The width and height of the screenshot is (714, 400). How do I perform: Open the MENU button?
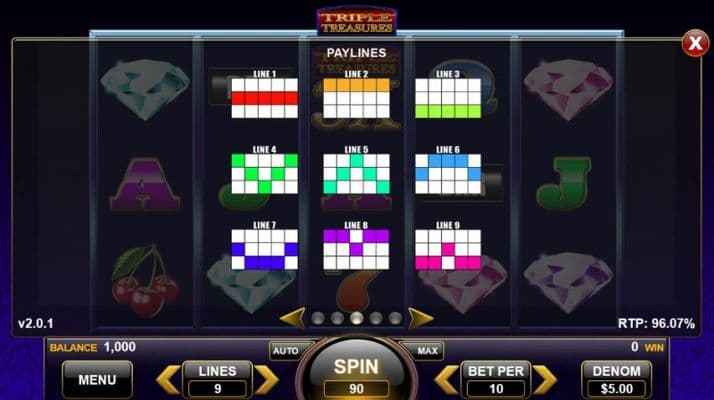pos(97,379)
